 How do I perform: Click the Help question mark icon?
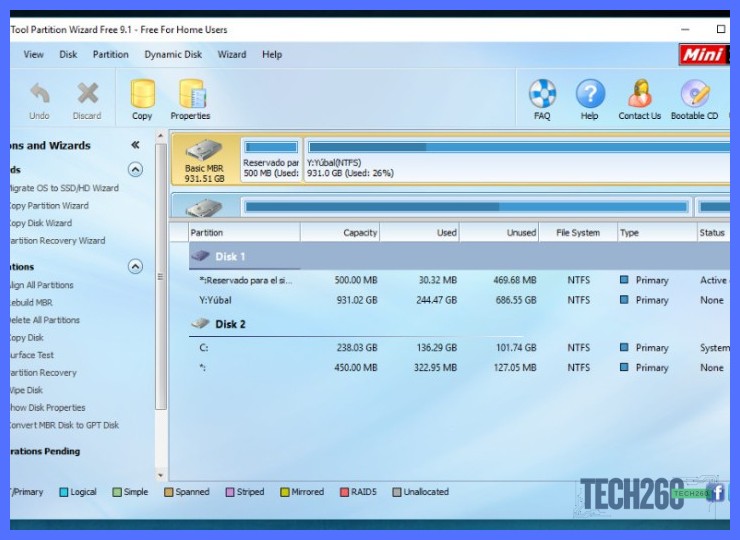pyautogui.click(x=590, y=93)
